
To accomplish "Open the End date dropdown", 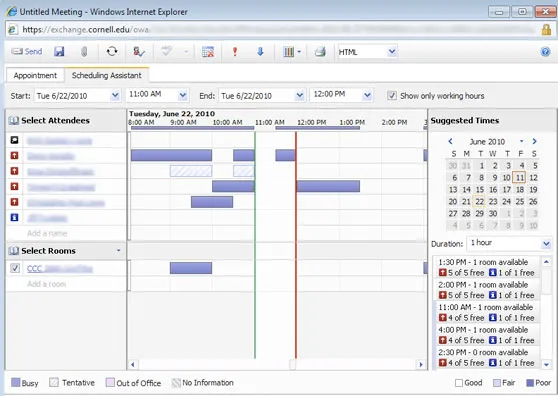I will (x=300, y=95).
